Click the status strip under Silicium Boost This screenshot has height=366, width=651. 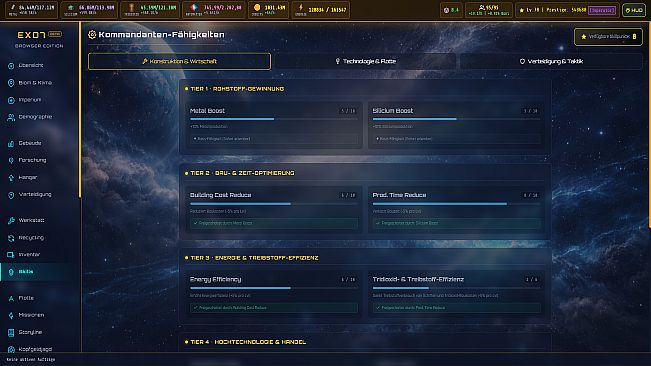[457, 139]
